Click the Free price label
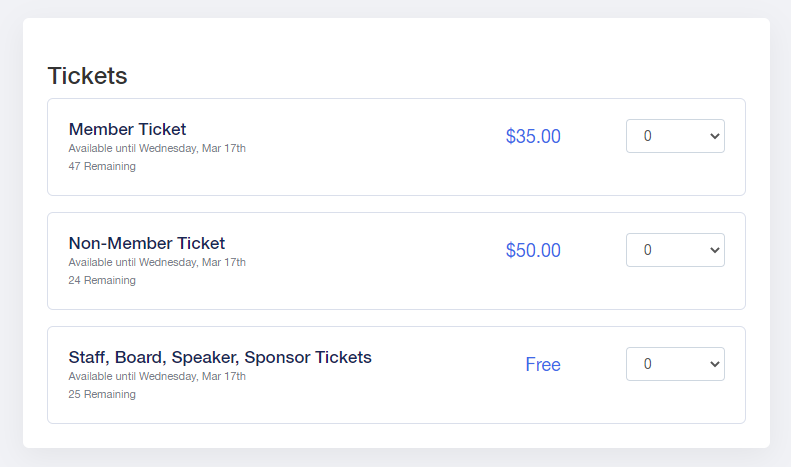The width and height of the screenshot is (791, 467). tap(543, 365)
